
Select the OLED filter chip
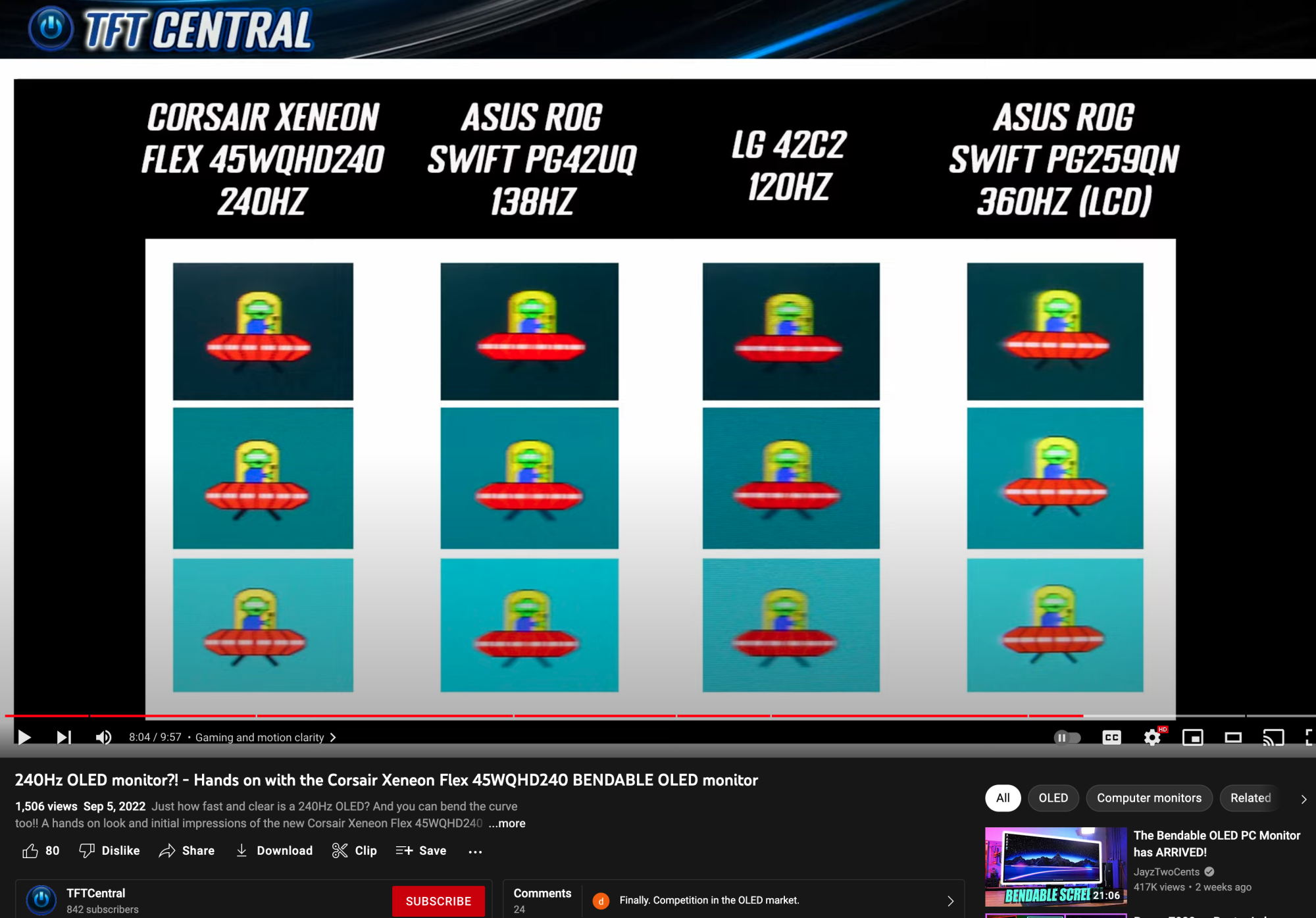(1053, 798)
